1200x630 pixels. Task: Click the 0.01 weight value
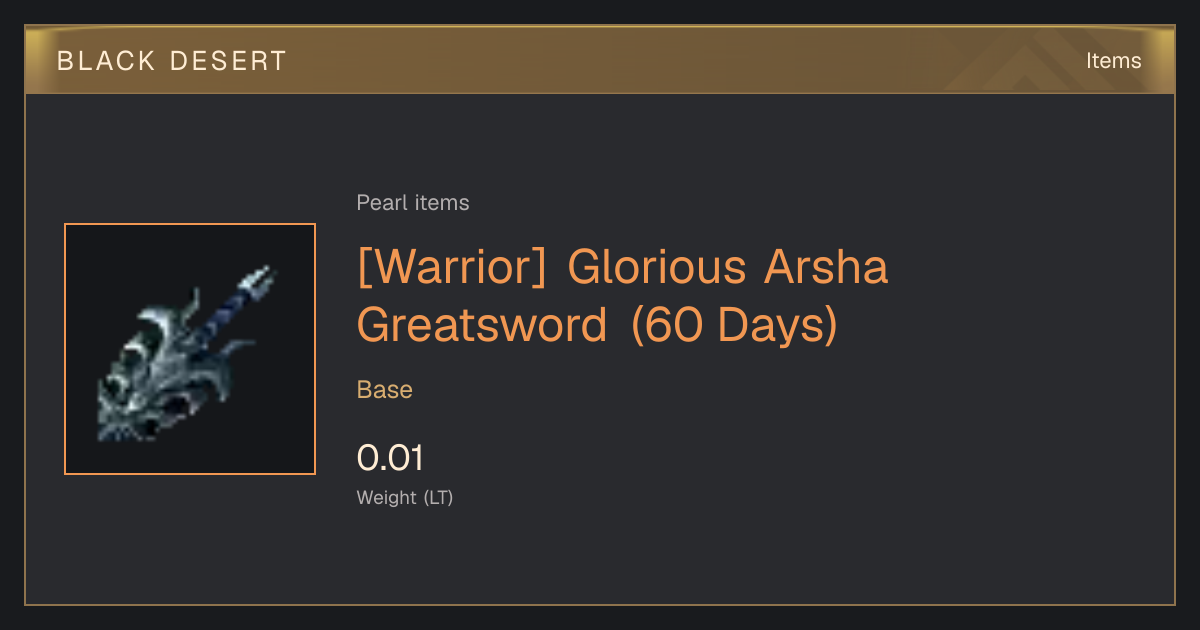(390, 458)
